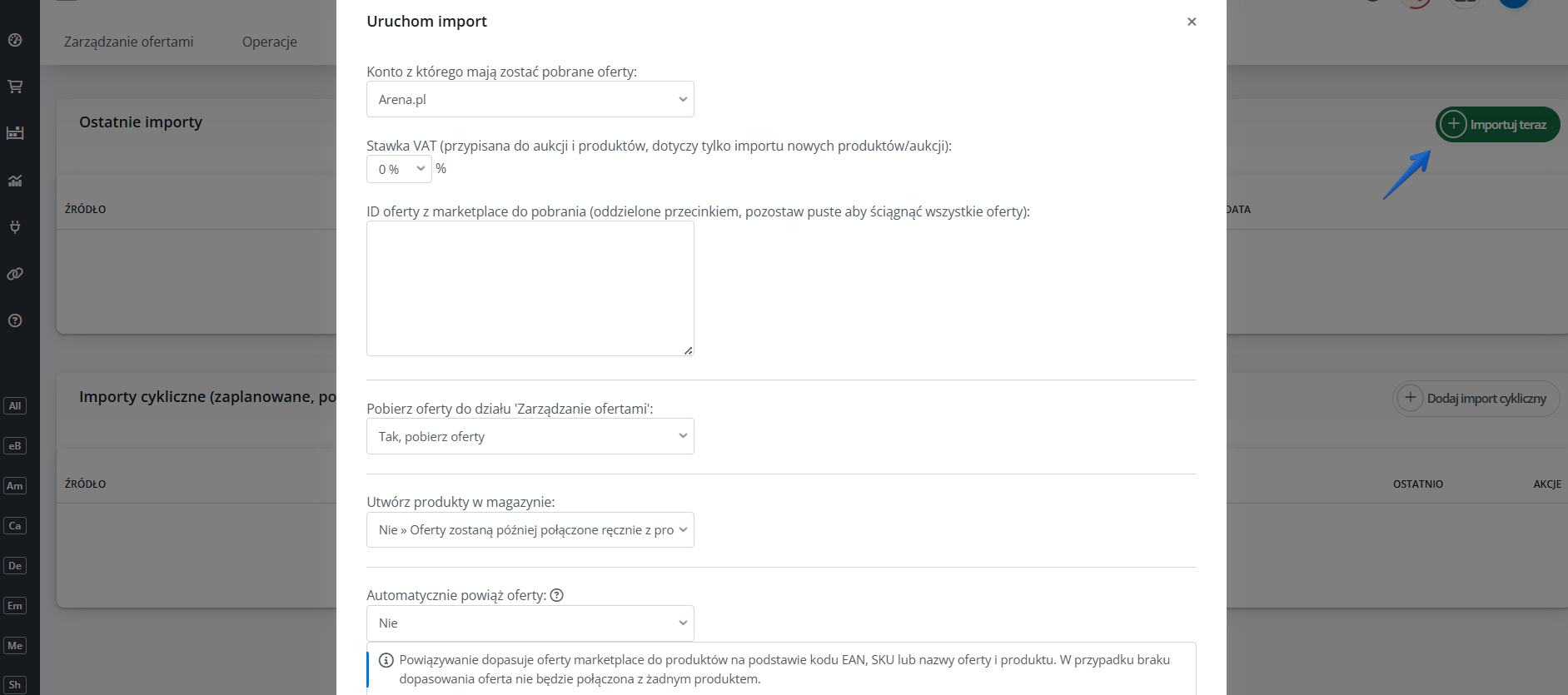Open the shopping cart sidebar icon
The image size is (1568, 695).
(15, 87)
